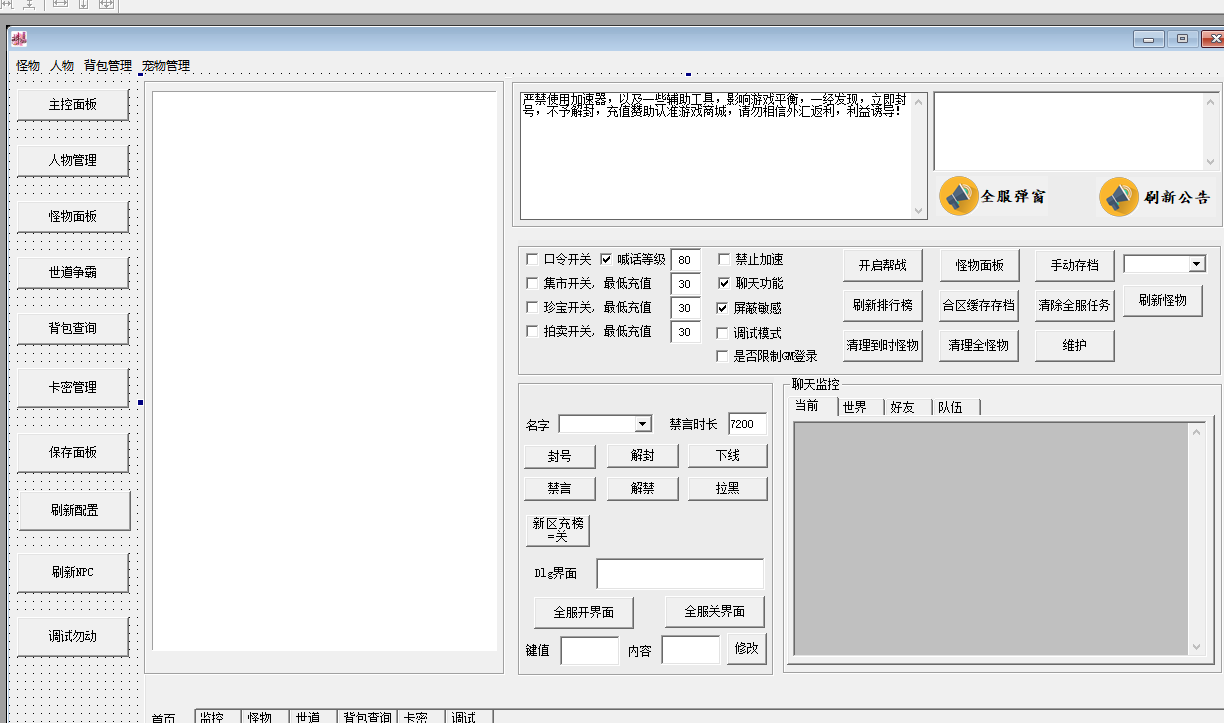Enable the 口令开关 checkbox

[532, 259]
